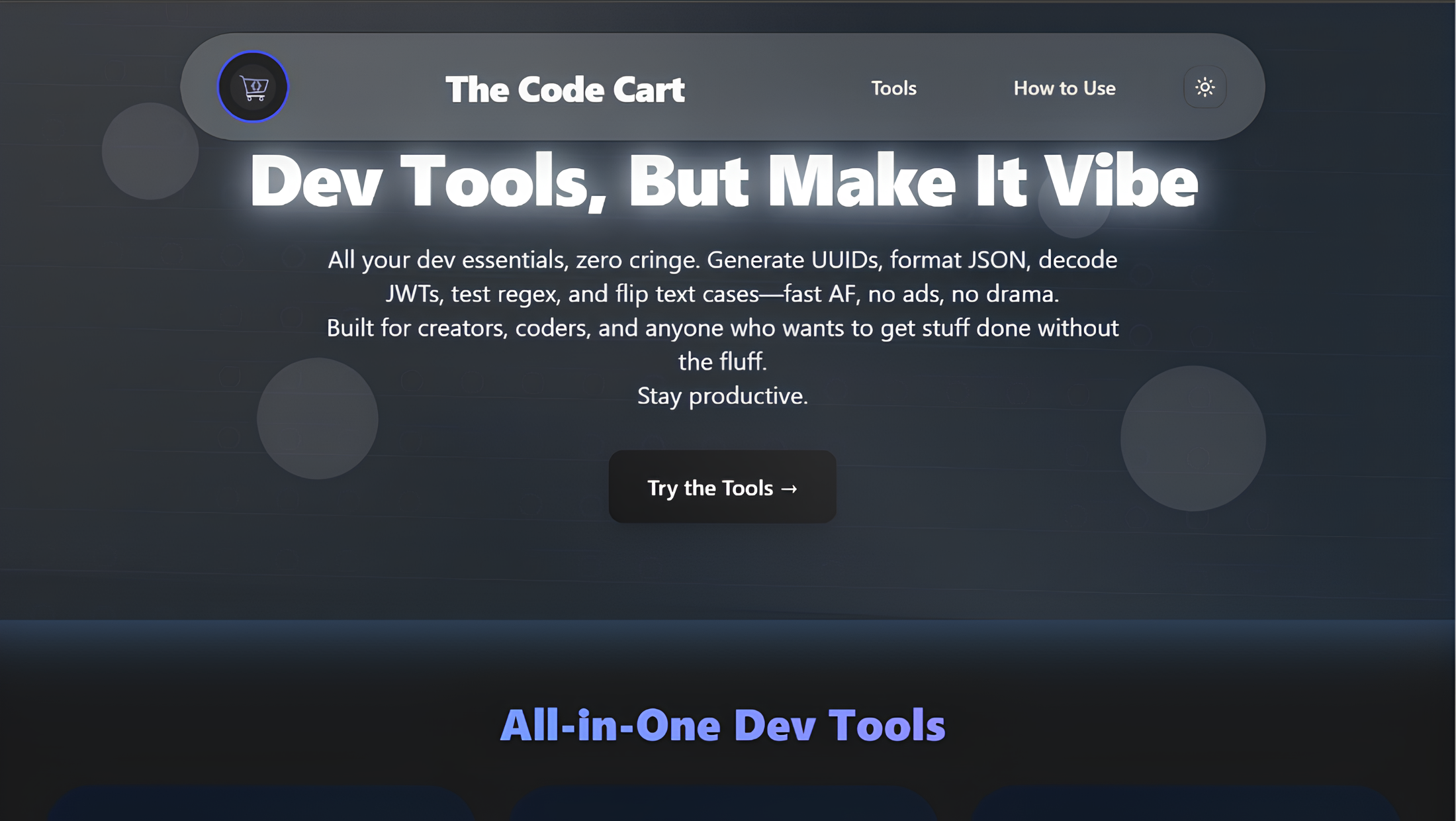1456x821 pixels.
Task: Click the Stay productive tagline
Action: [x=722, y=395]
